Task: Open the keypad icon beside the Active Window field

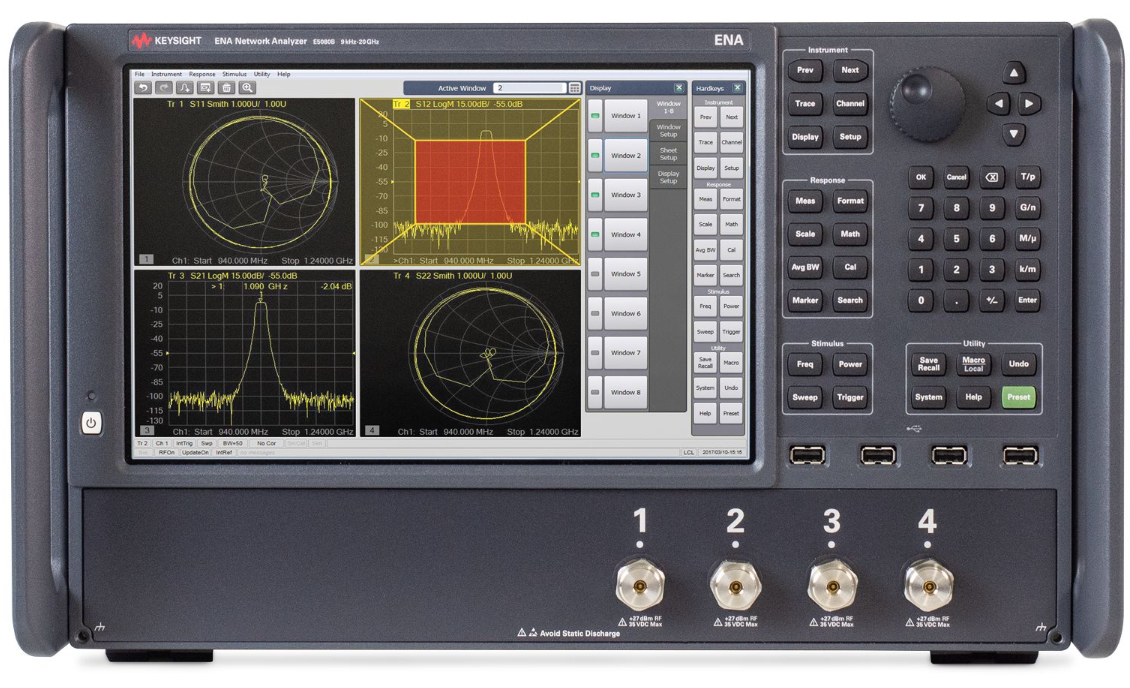Action: [574, 88]
